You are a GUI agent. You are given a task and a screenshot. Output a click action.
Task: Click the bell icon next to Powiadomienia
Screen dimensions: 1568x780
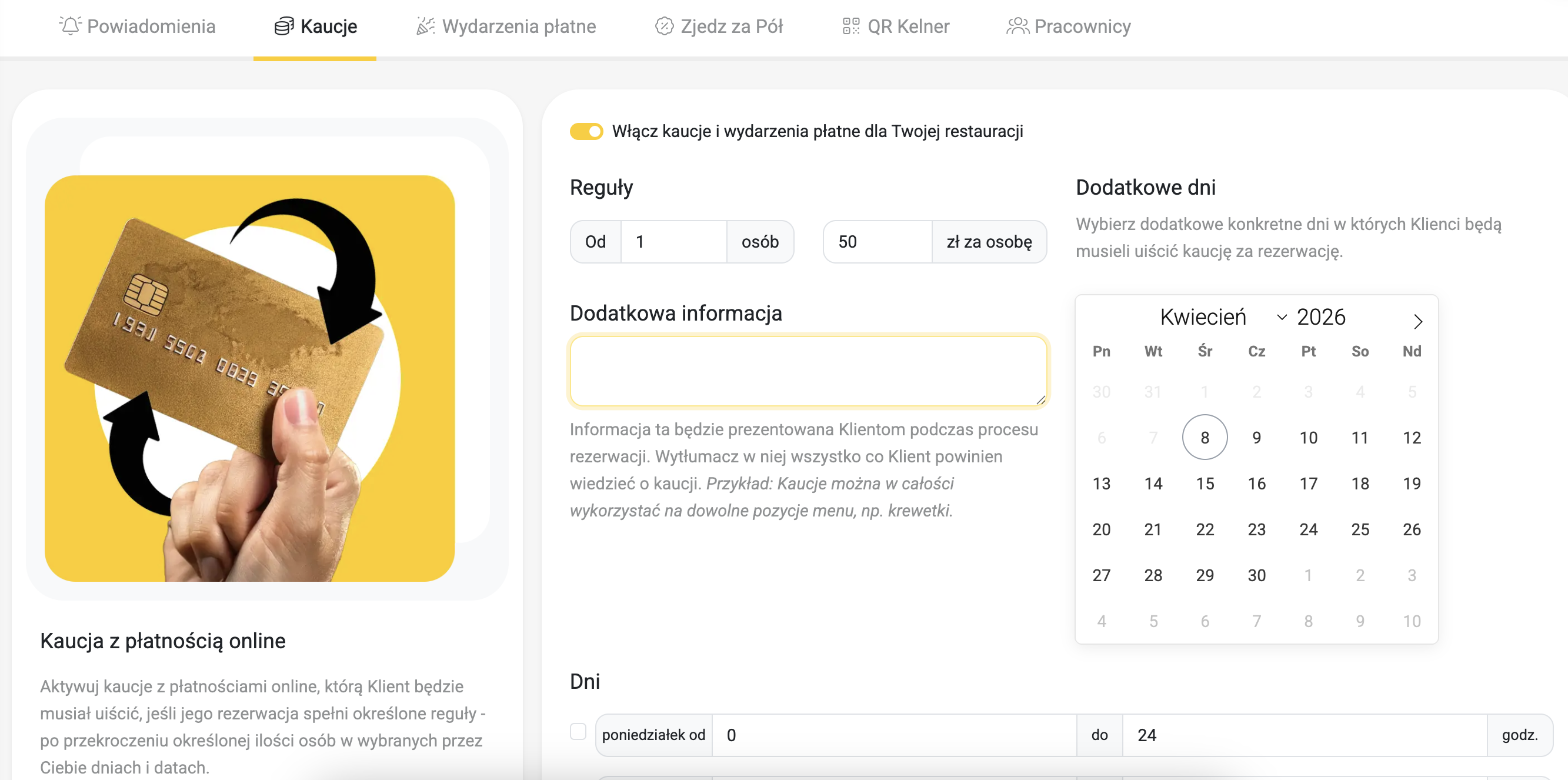[x=70, y=26]
